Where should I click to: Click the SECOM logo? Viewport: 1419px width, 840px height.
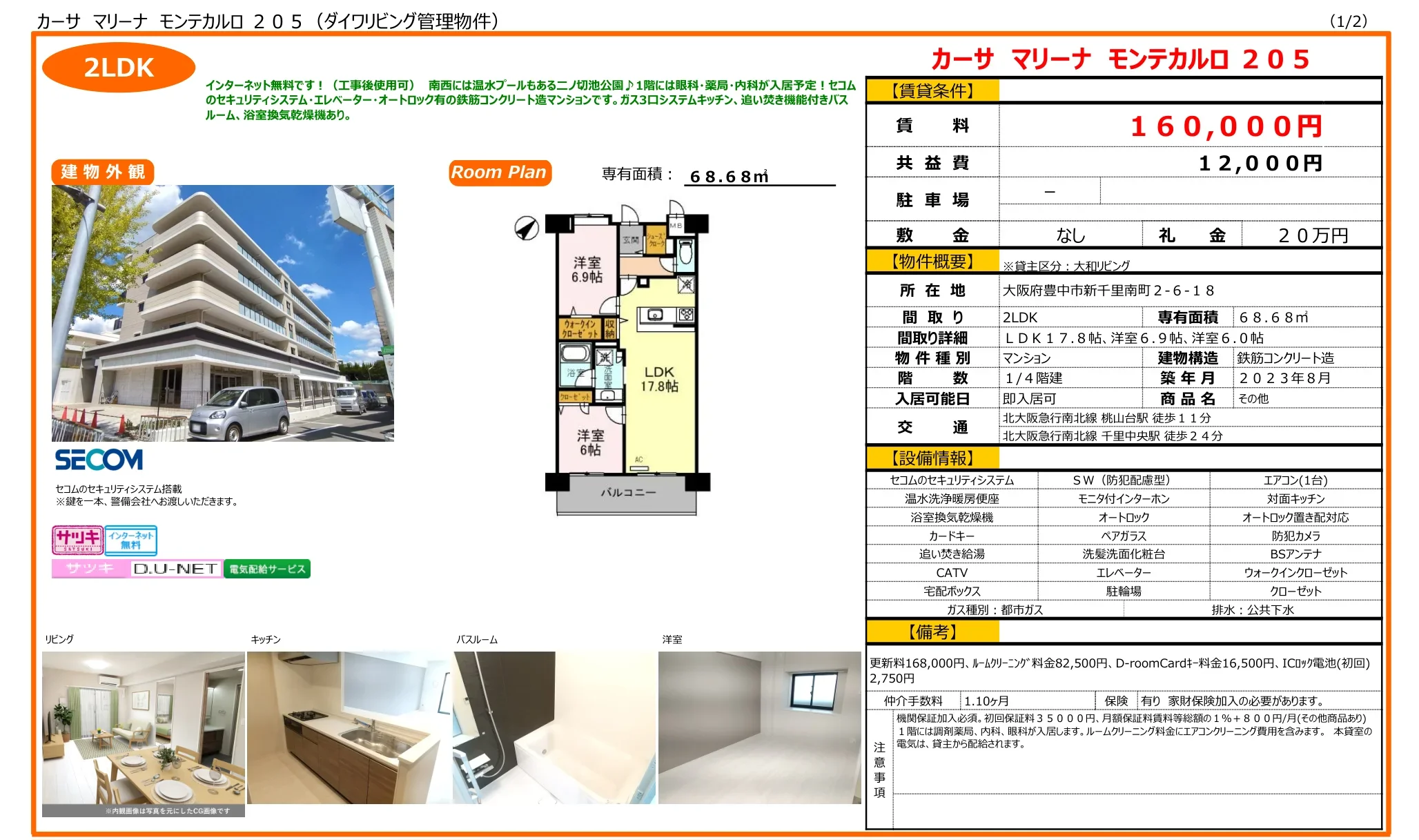point(99,460)
